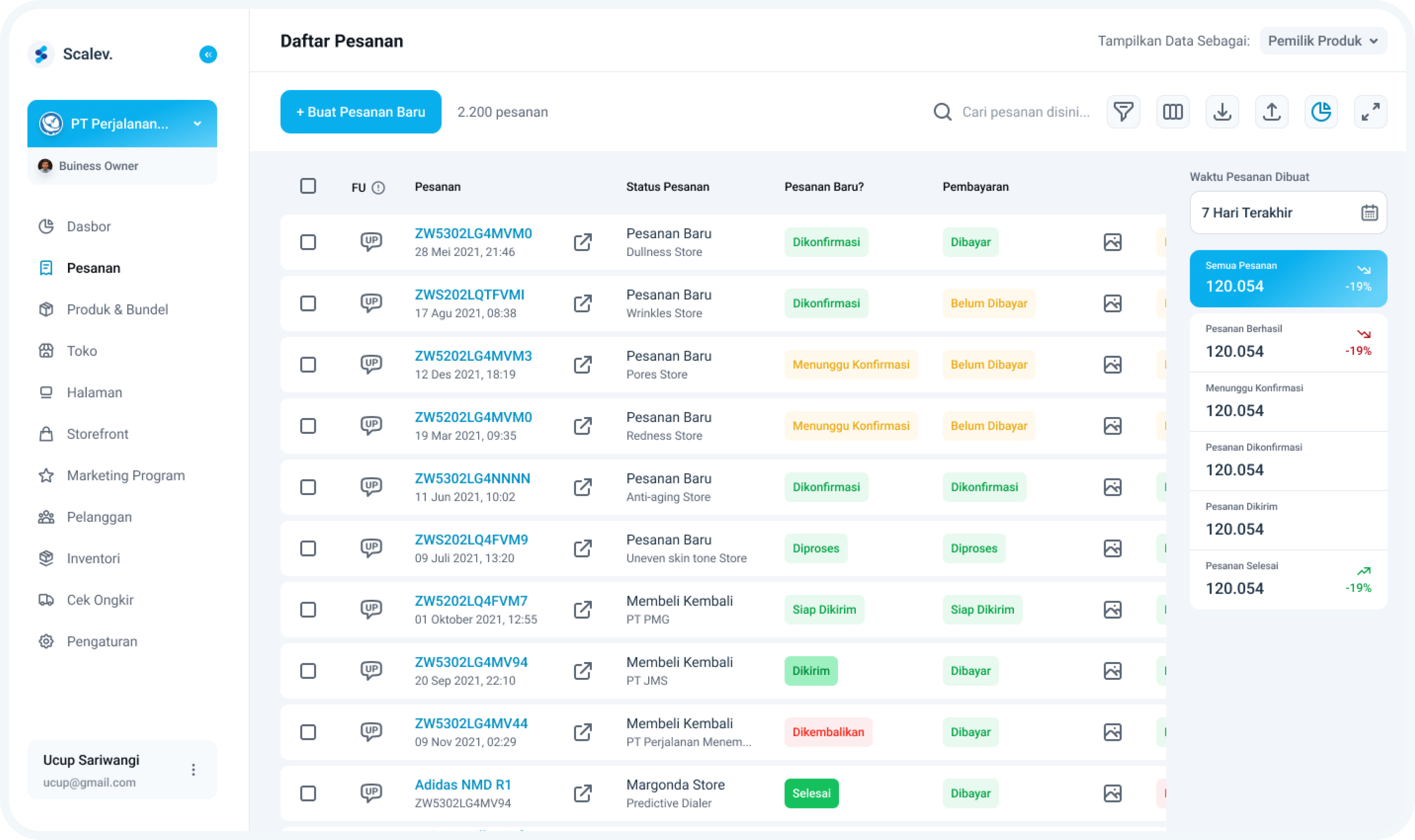Click + Buat Pesanan Baru button
This screenshot has height=840, width=1415.
pos(361,111)
